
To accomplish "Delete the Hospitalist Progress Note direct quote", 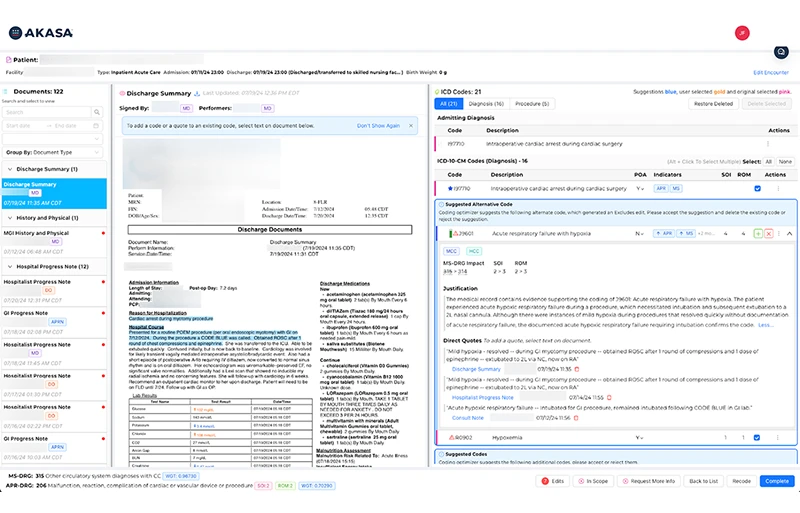I will (609, 397).
